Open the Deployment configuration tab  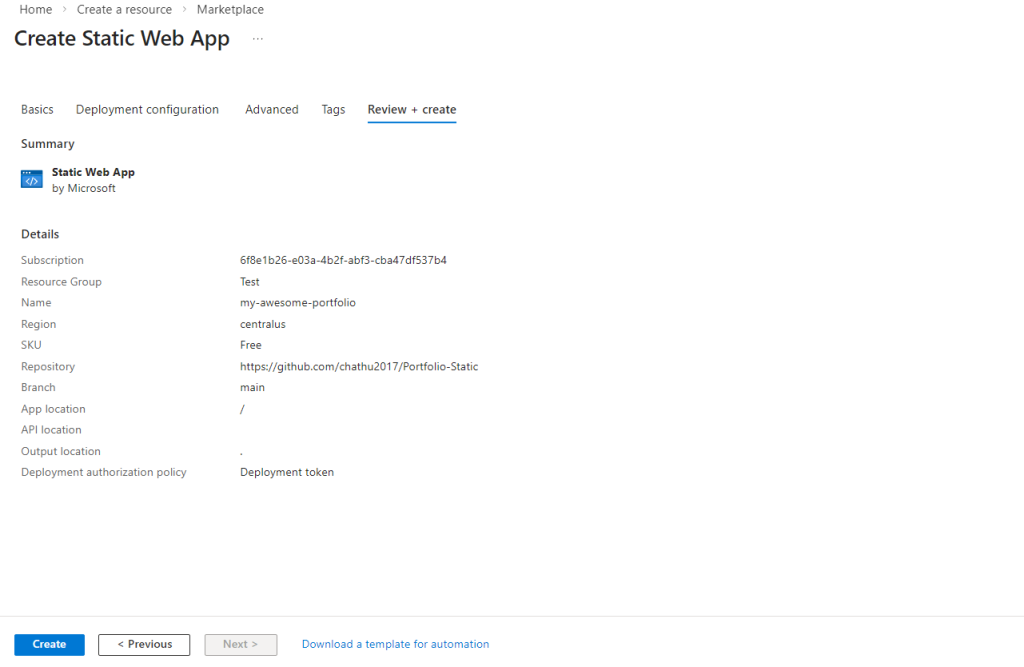coord(147,110)
